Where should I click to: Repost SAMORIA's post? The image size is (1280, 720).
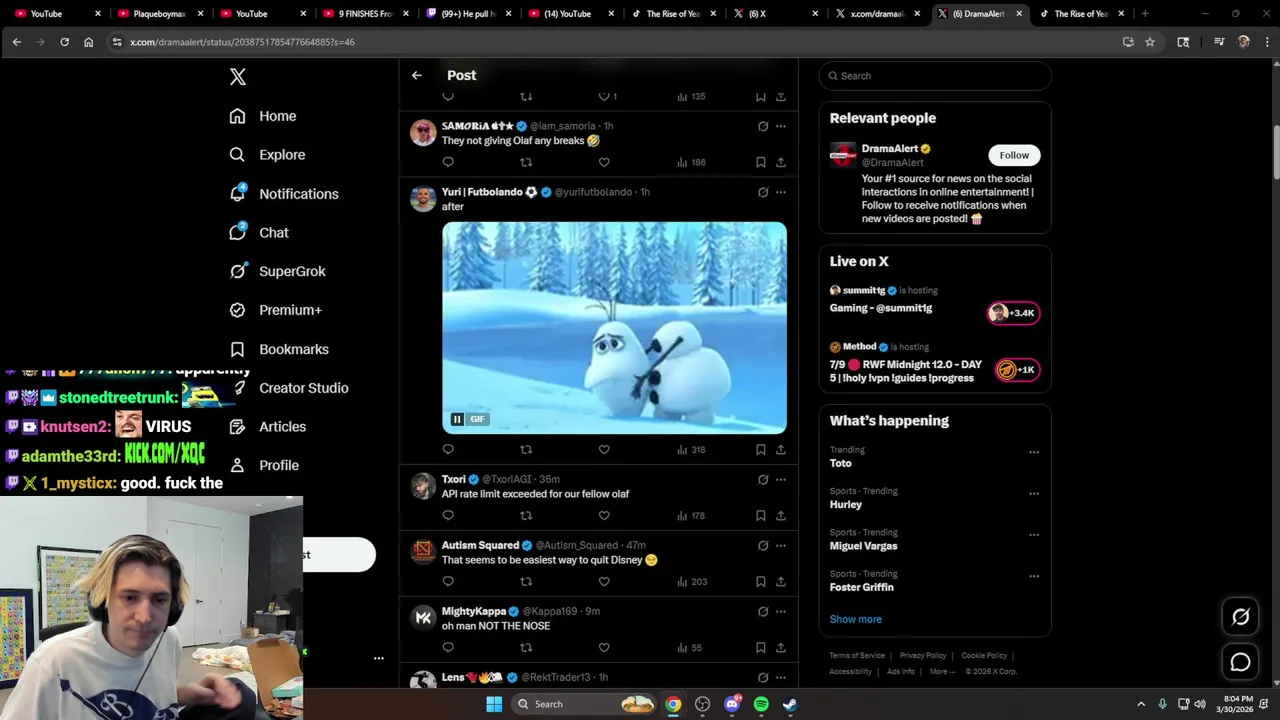pyautogui.click(x=526, y=162)
